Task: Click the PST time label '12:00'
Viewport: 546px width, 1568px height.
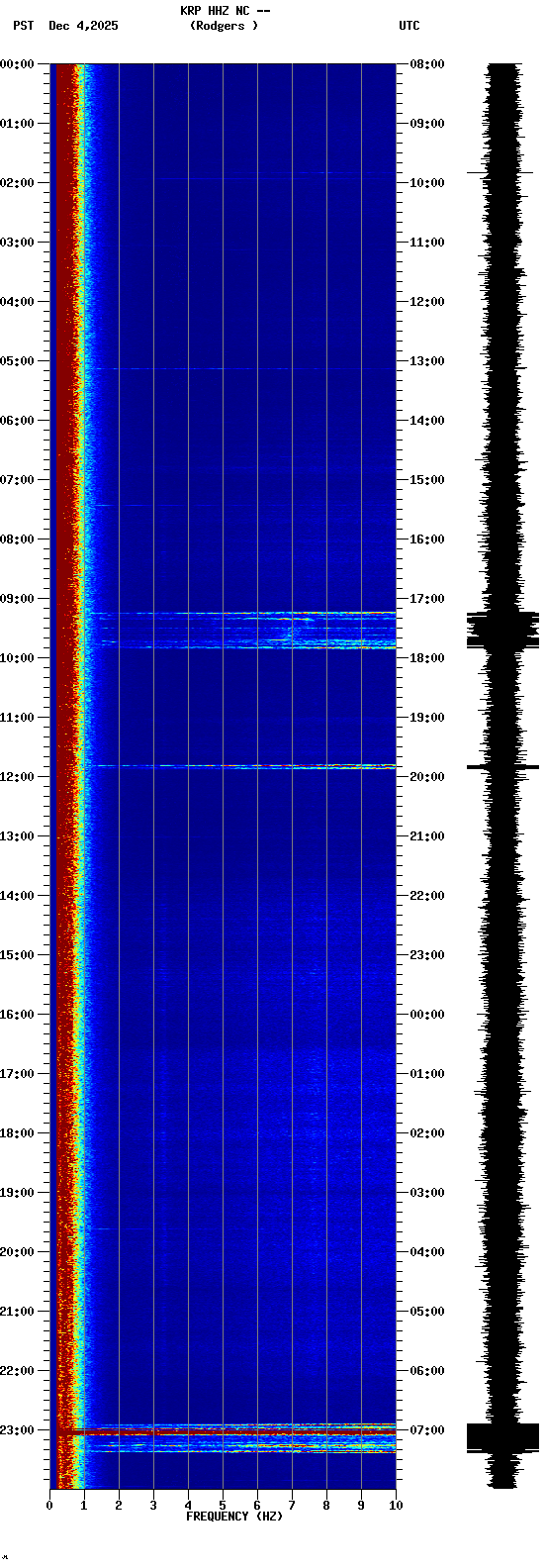Action: (x=17, y=777)
